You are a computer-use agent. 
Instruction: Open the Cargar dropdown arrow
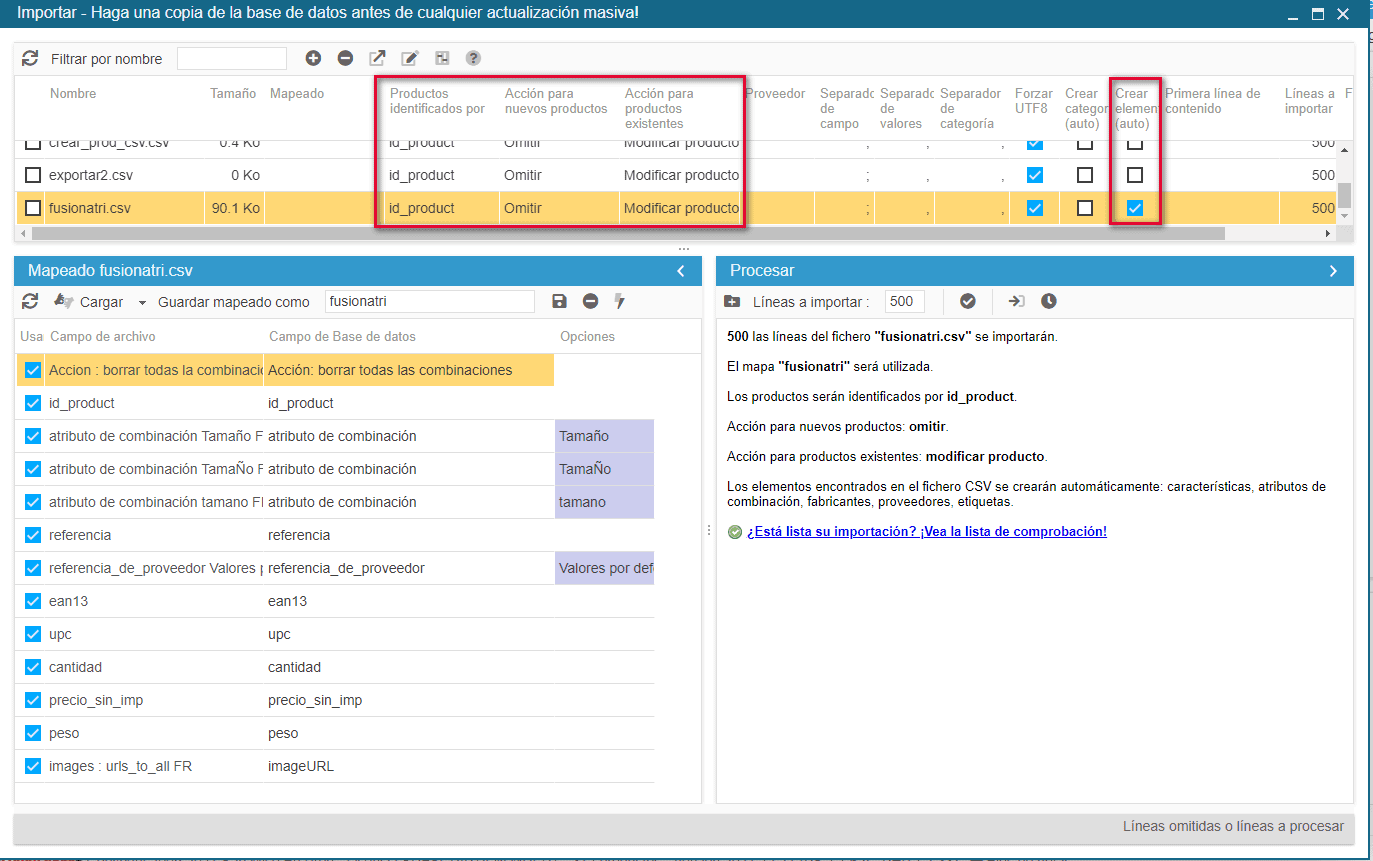pos(142,302)
